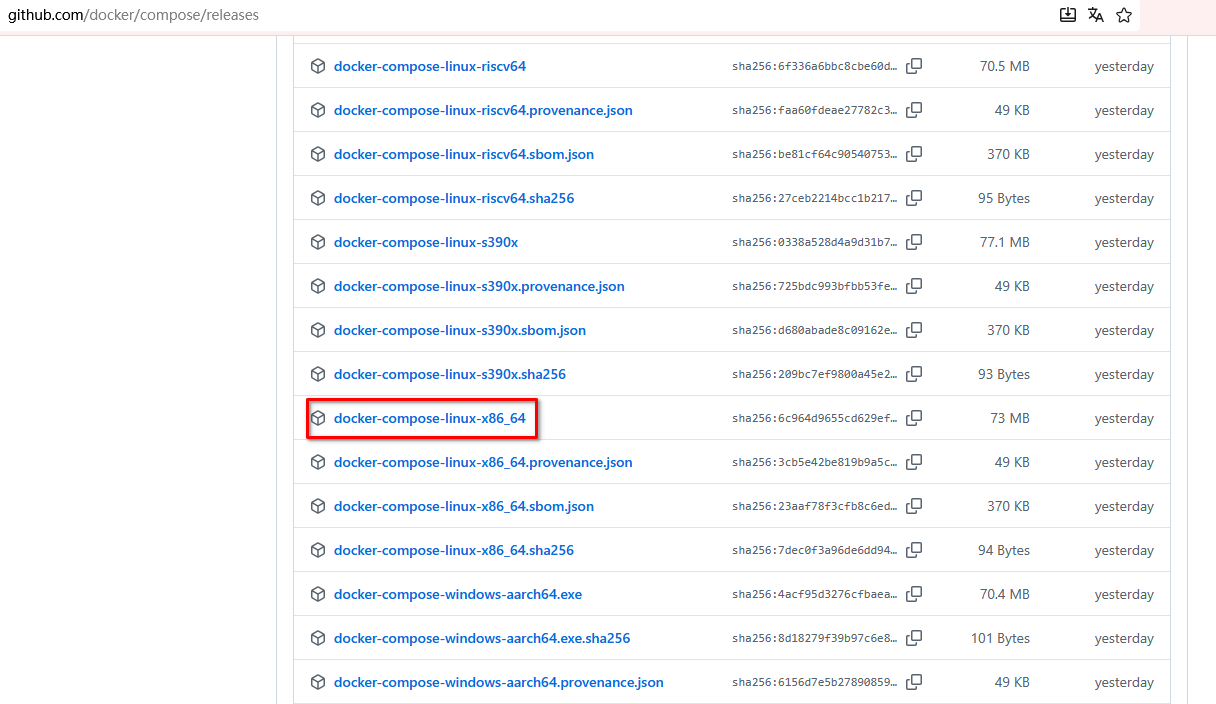Screen dimensions: 1216x704
Task: Copy hash for docker-compose-linux-s390x.sbom.json
Action: 914,330
